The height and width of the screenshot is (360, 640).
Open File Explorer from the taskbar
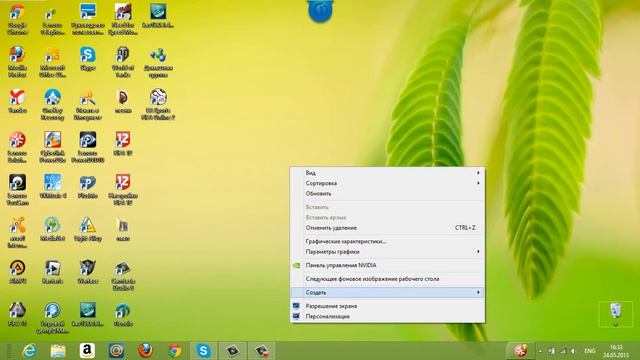click(x=58, y=351)
